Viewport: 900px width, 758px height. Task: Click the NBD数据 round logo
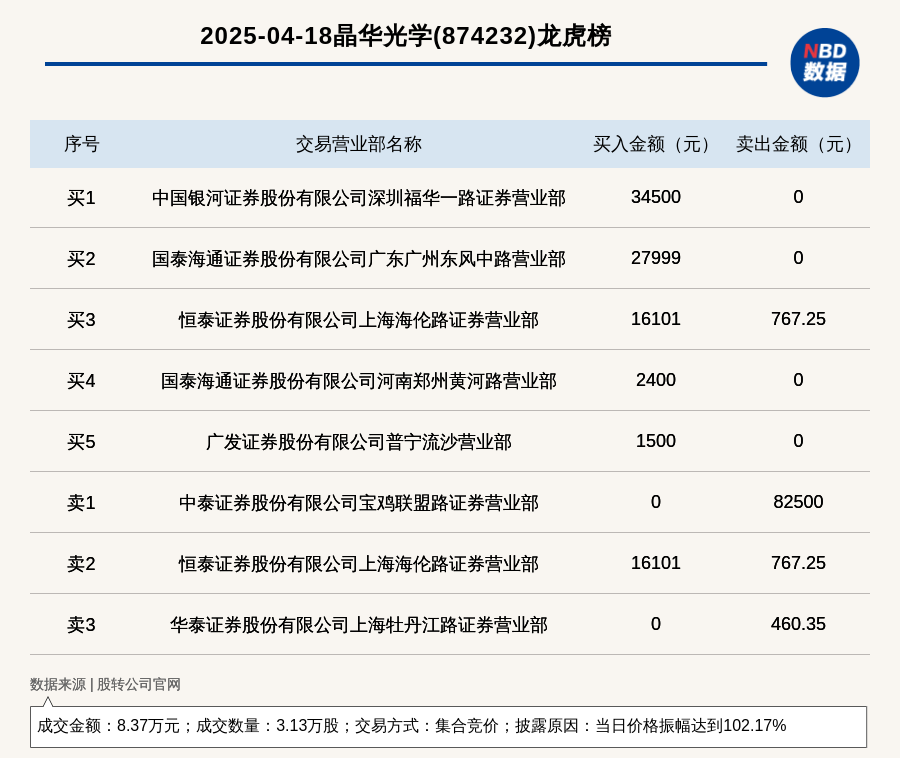pos(824,63)
